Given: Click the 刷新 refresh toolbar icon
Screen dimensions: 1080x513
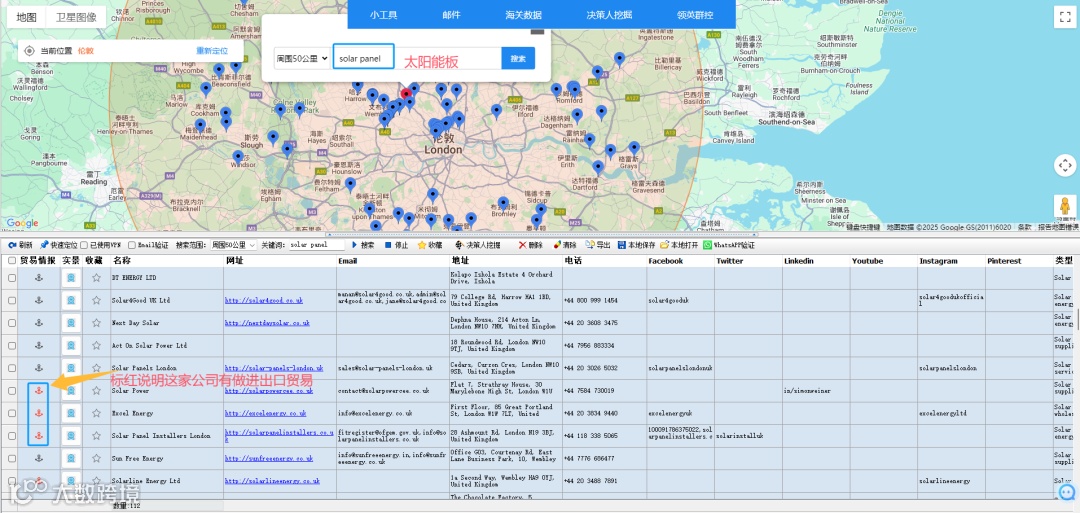Looking at the screenshot, I should pyautogui.click(x=12, y=245).
